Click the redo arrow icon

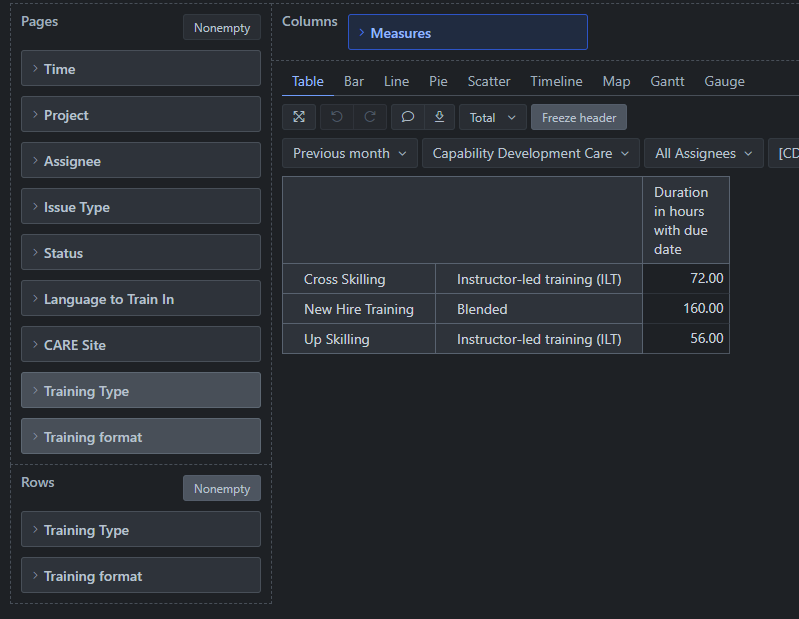pyautogui.click(x=370, y=117)
